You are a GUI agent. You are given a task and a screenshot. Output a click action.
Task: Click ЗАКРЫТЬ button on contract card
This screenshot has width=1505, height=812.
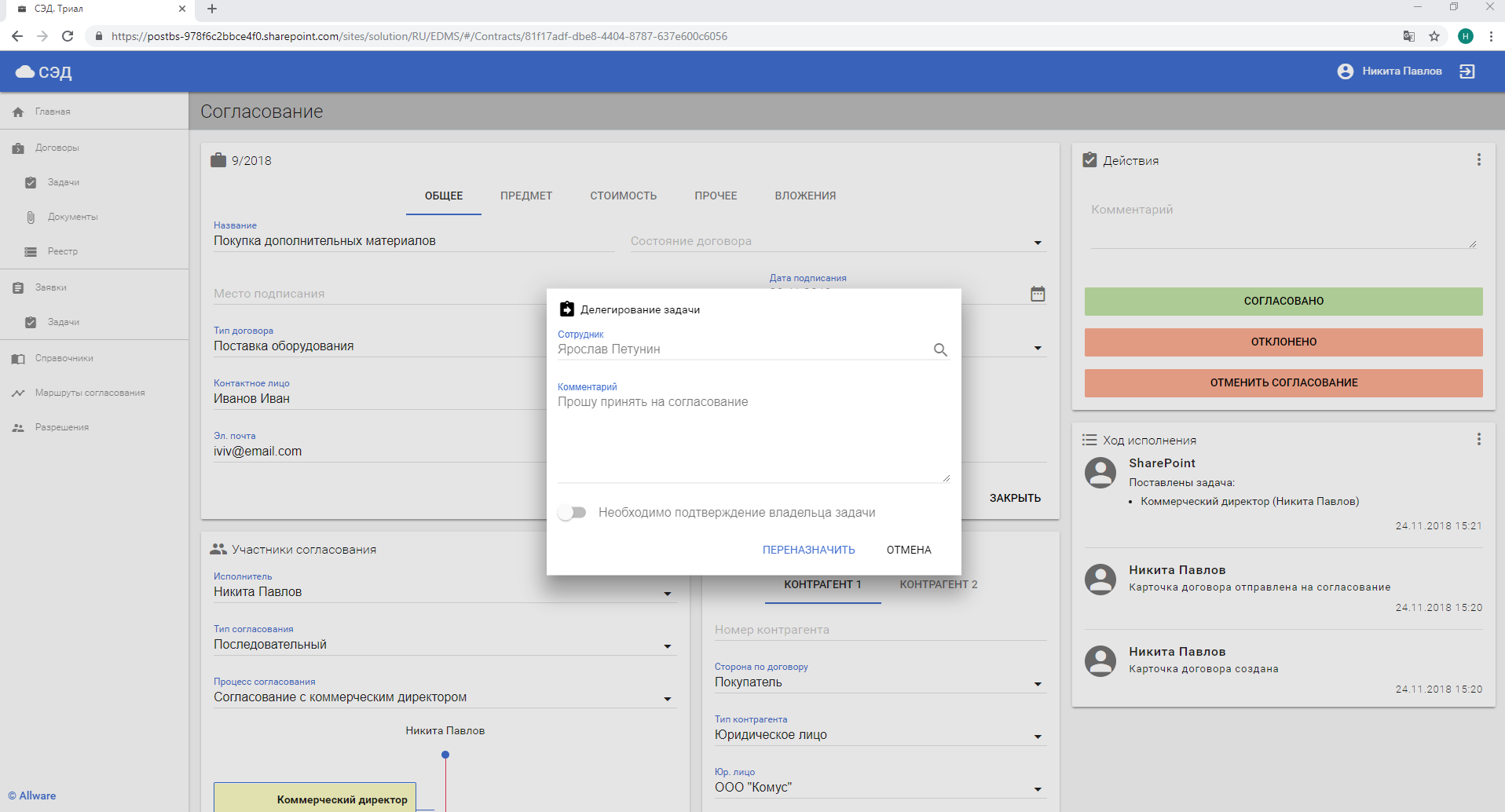click(1015, 498)
